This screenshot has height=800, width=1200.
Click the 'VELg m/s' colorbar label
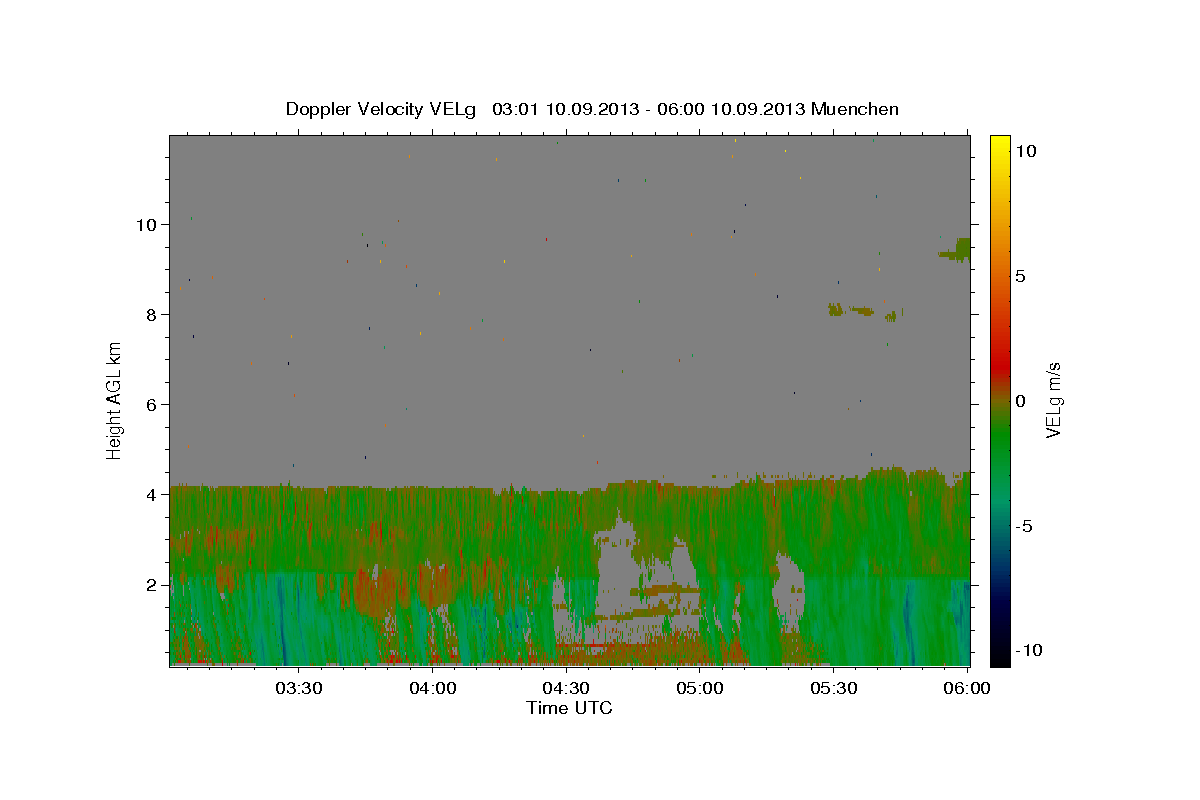coord(1052,401)
